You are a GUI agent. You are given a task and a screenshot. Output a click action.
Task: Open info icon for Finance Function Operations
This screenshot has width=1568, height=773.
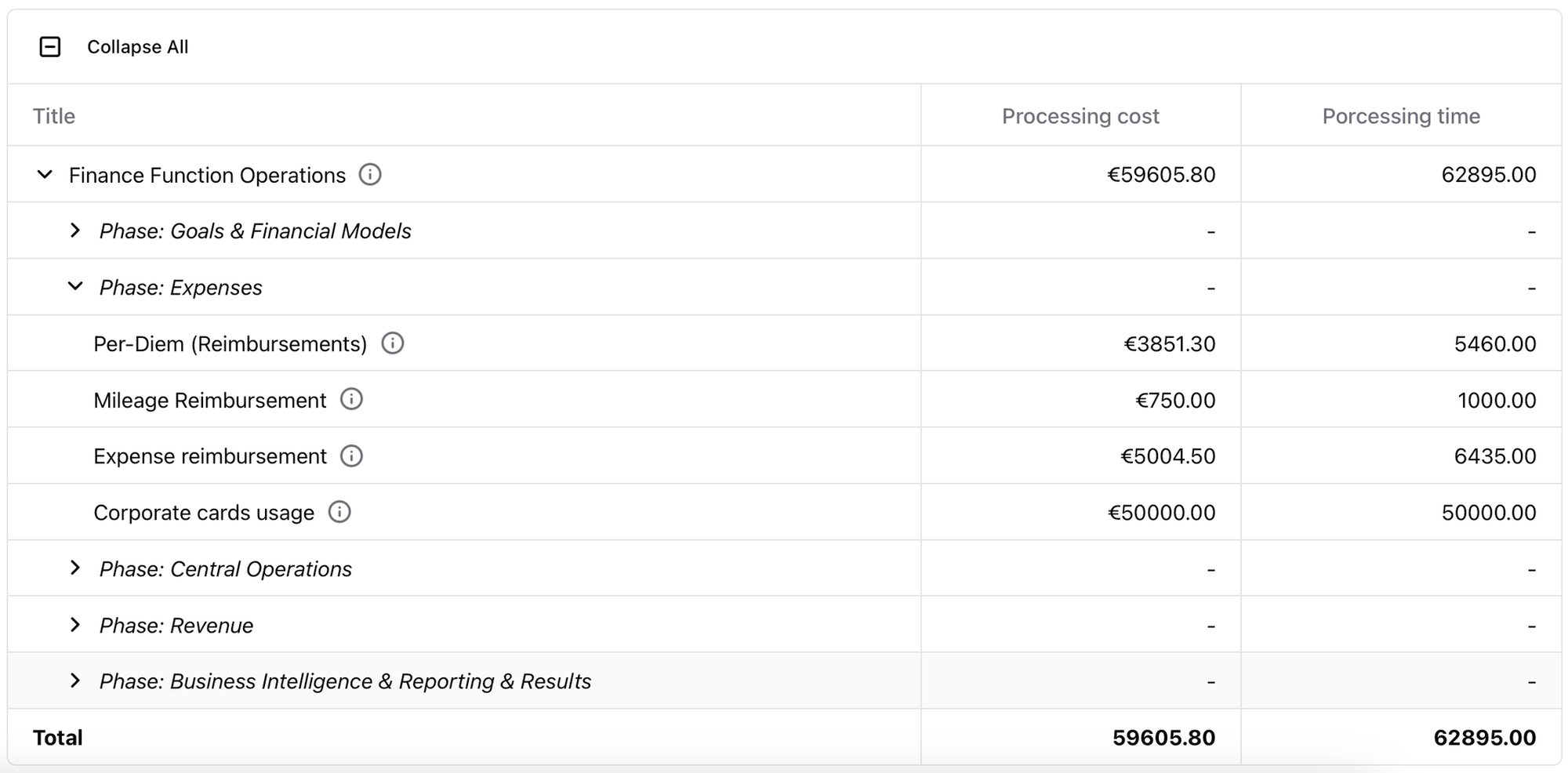point(370,174)
